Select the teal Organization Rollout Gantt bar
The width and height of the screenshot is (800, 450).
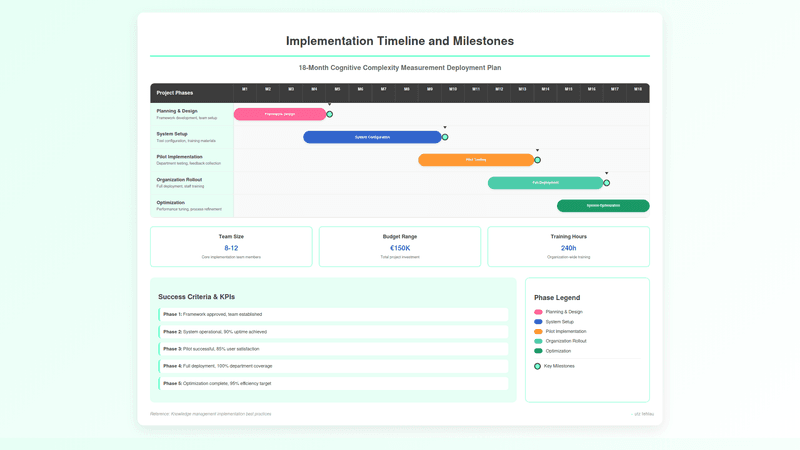pyautogui.click(x=545, y=183)
